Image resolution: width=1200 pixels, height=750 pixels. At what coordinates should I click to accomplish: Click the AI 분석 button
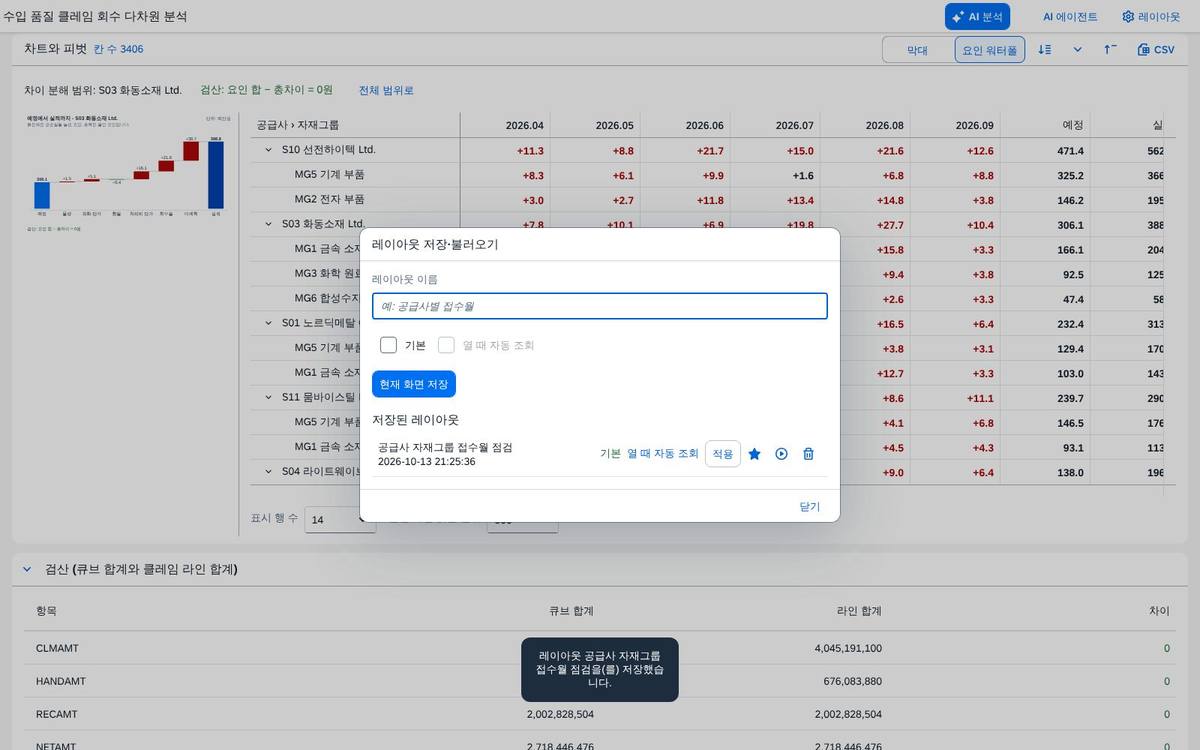point(977,17)
